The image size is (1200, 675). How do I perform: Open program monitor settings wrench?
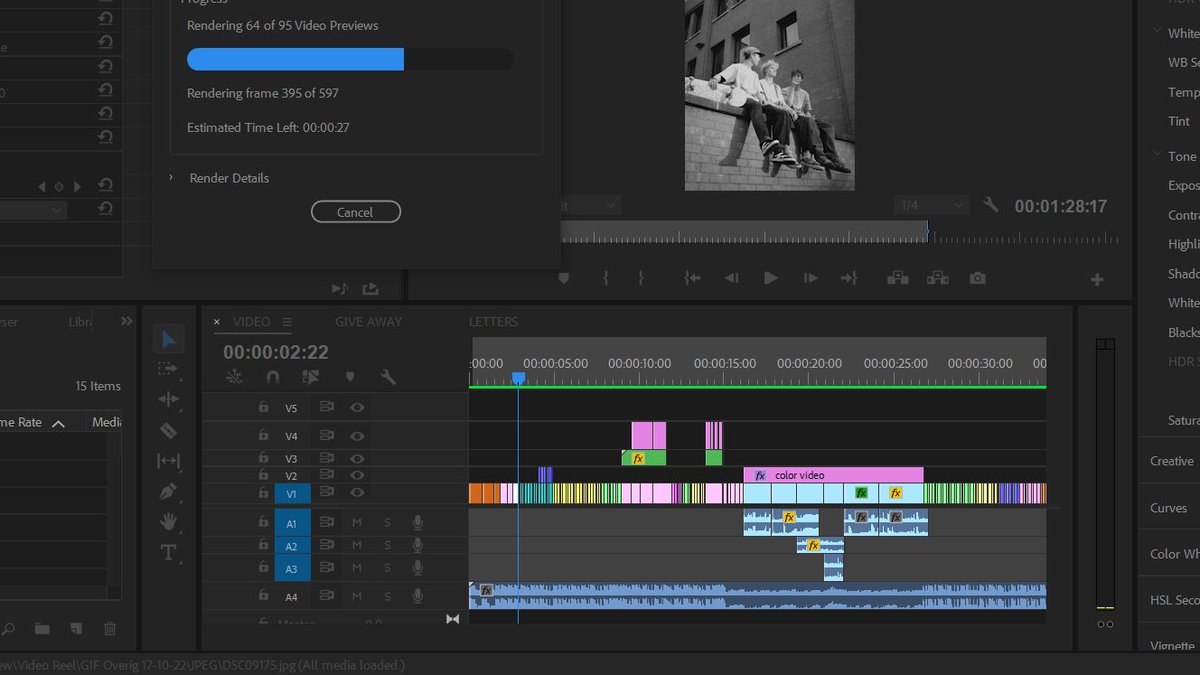(991, 205)
